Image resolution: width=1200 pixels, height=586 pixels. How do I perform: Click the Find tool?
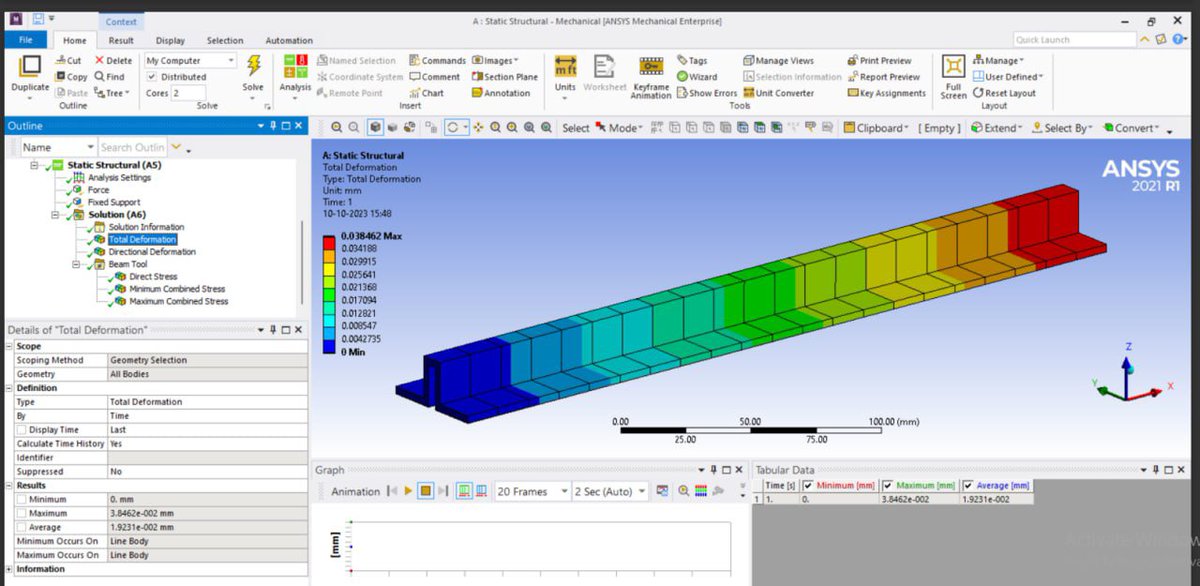pos(109,77)
